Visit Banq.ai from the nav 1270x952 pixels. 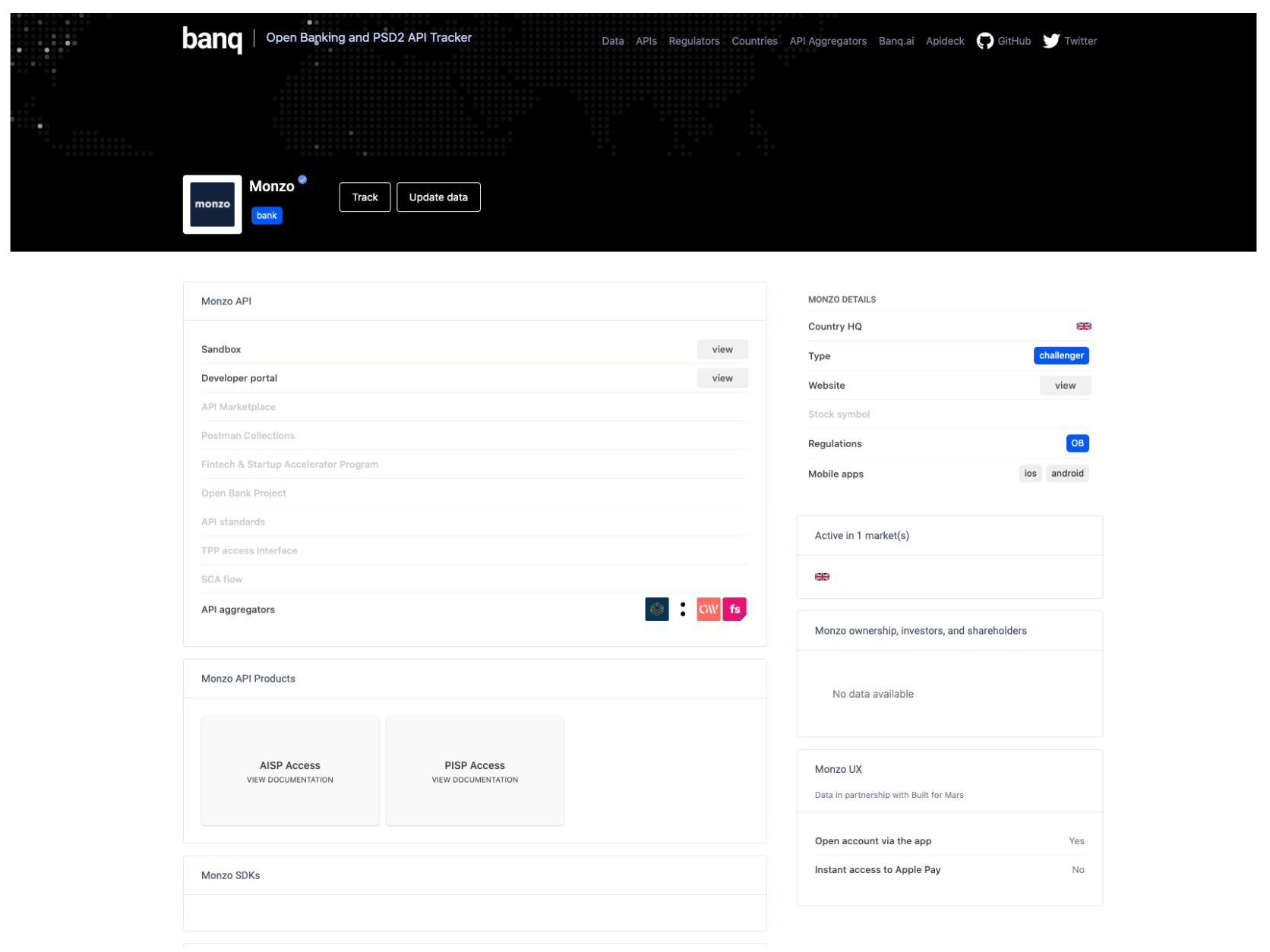(896, 41)
